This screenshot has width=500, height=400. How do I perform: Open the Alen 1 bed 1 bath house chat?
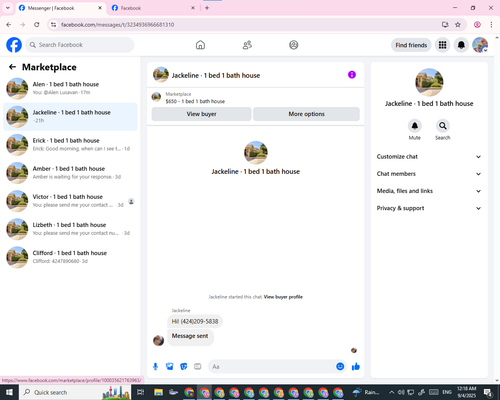pyautogui.click(x=70, y=88)
